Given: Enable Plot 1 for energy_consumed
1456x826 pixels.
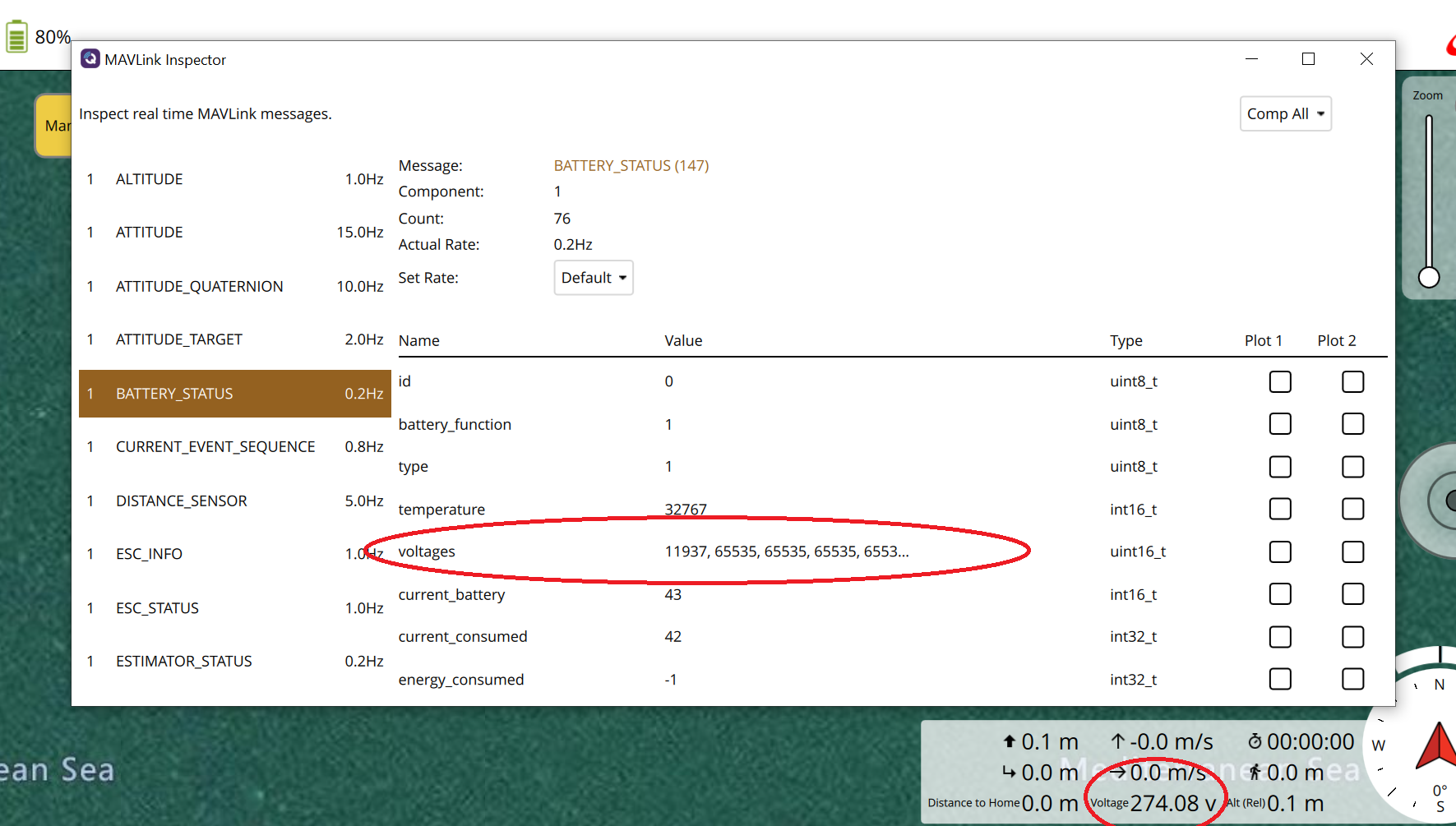Looking at the screenshot, I should click(1280, 679).
